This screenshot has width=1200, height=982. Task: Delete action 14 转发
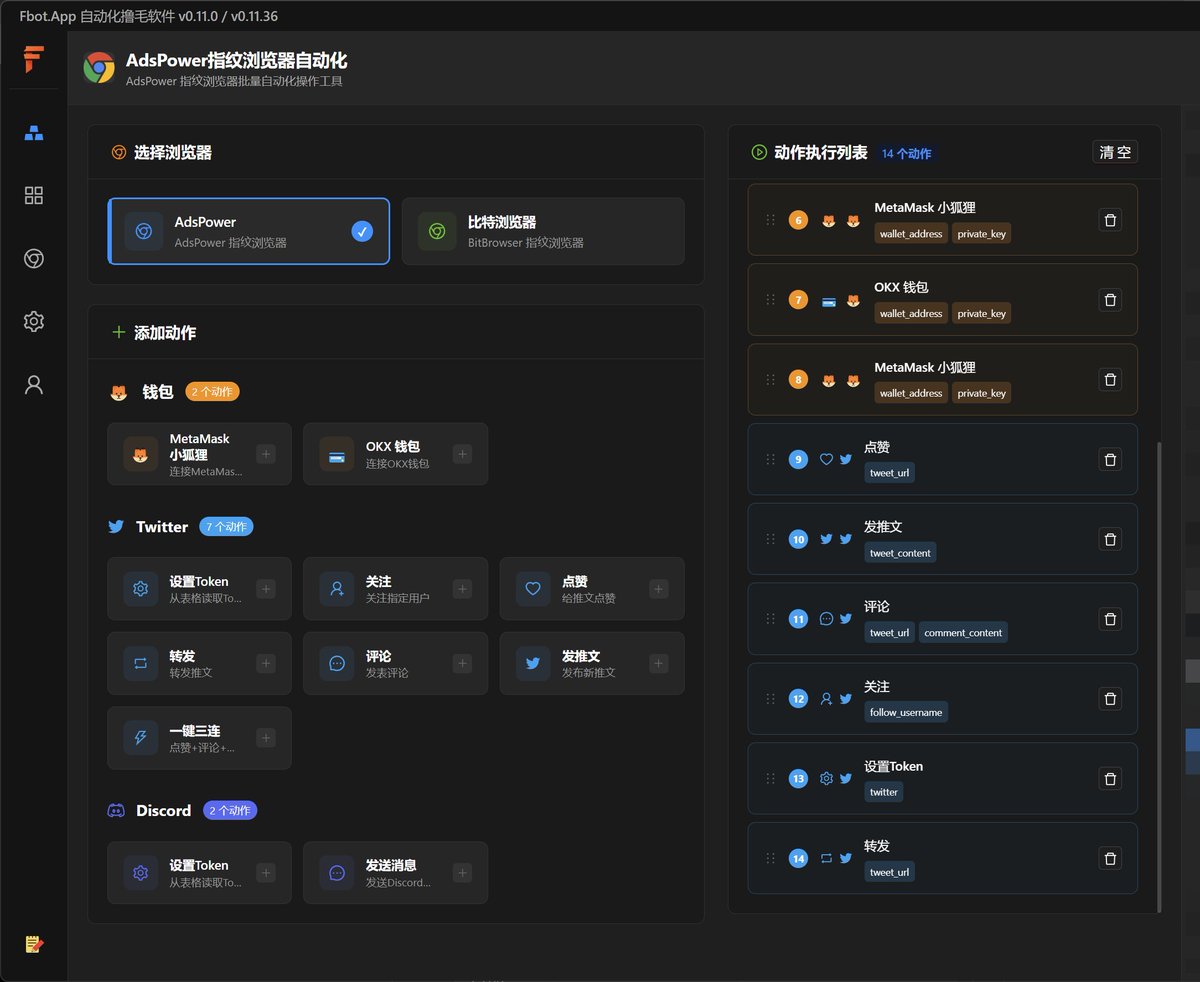(1110, 858)
